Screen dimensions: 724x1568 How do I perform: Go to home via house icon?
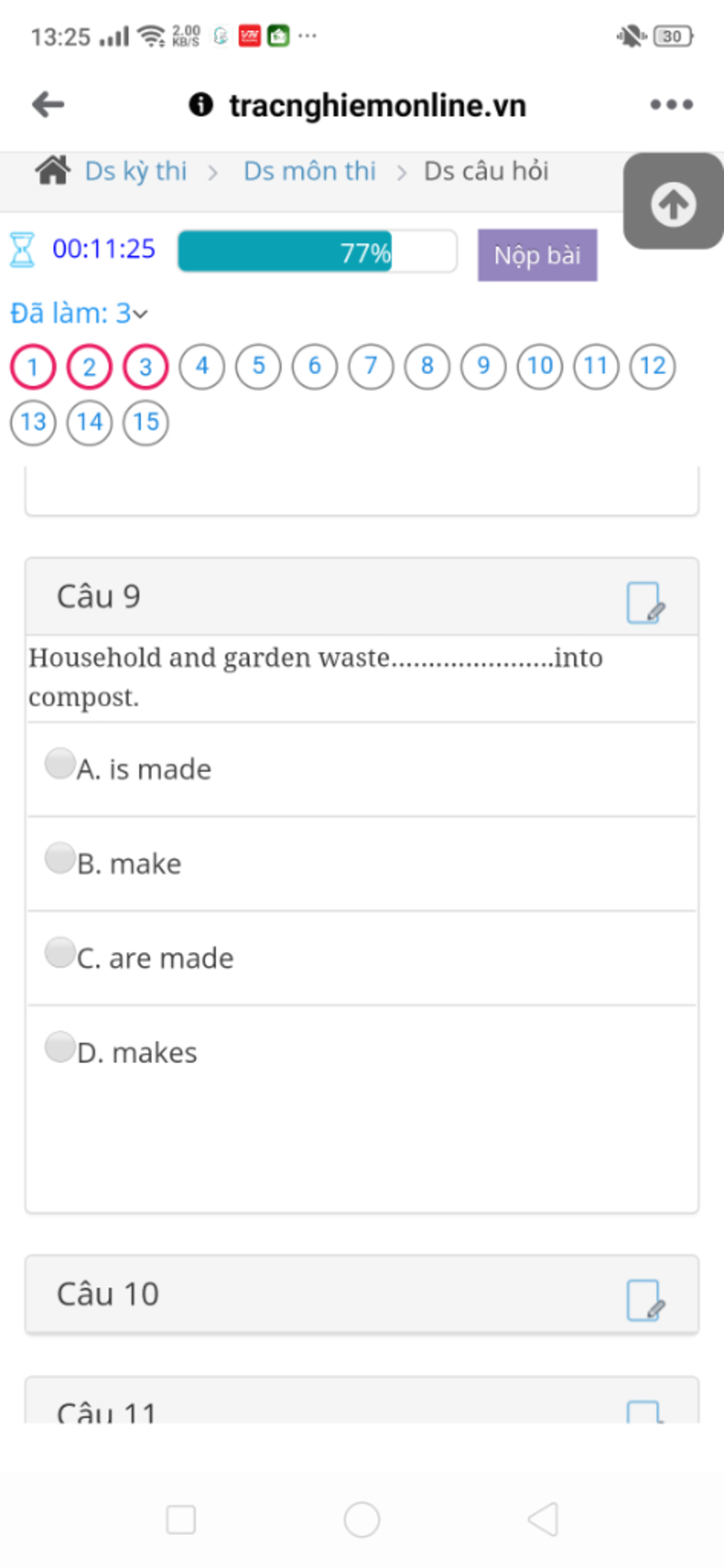coord(53,170)
